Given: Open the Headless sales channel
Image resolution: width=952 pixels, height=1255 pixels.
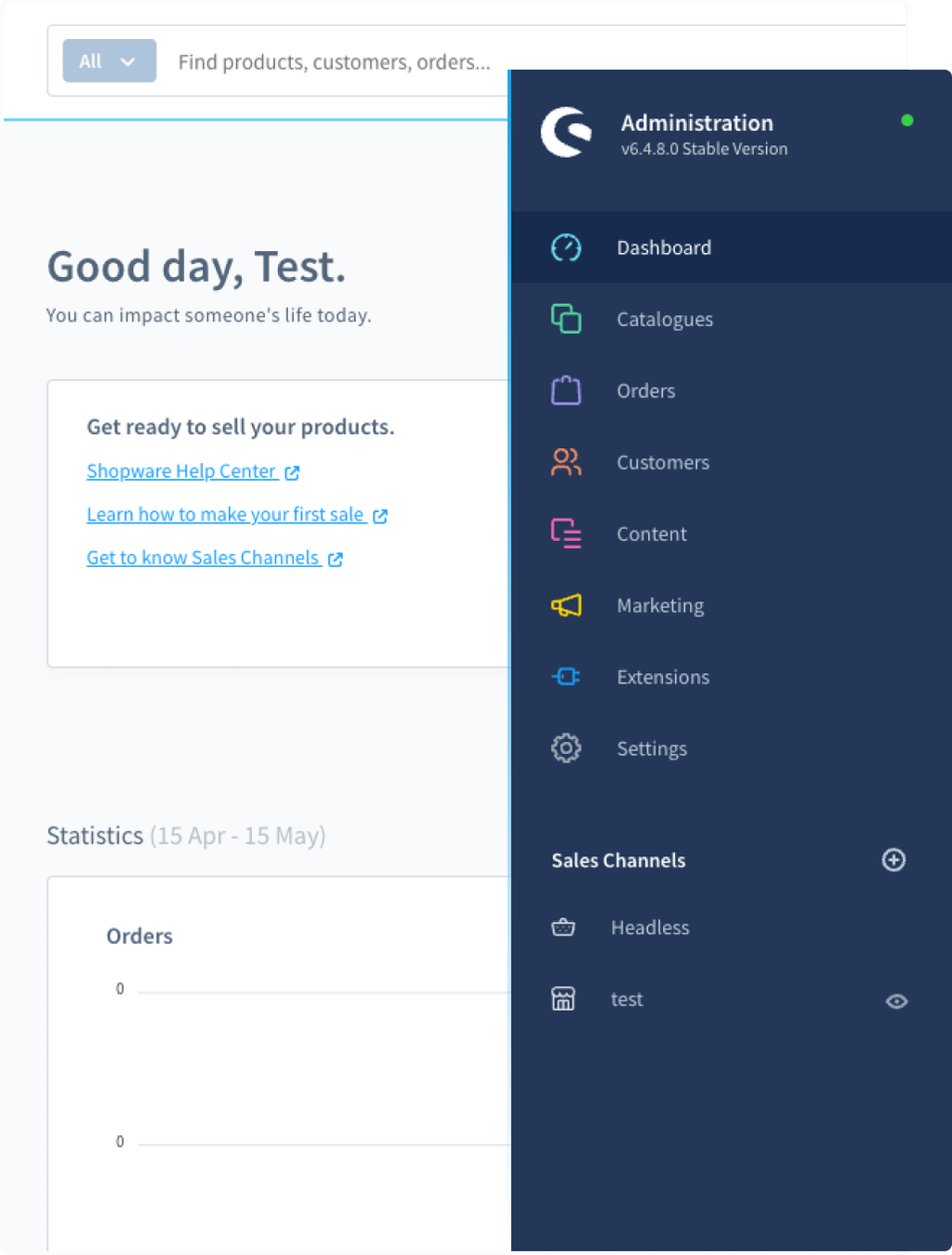Looking at the screenshot, I should click(x=650, y=928).
